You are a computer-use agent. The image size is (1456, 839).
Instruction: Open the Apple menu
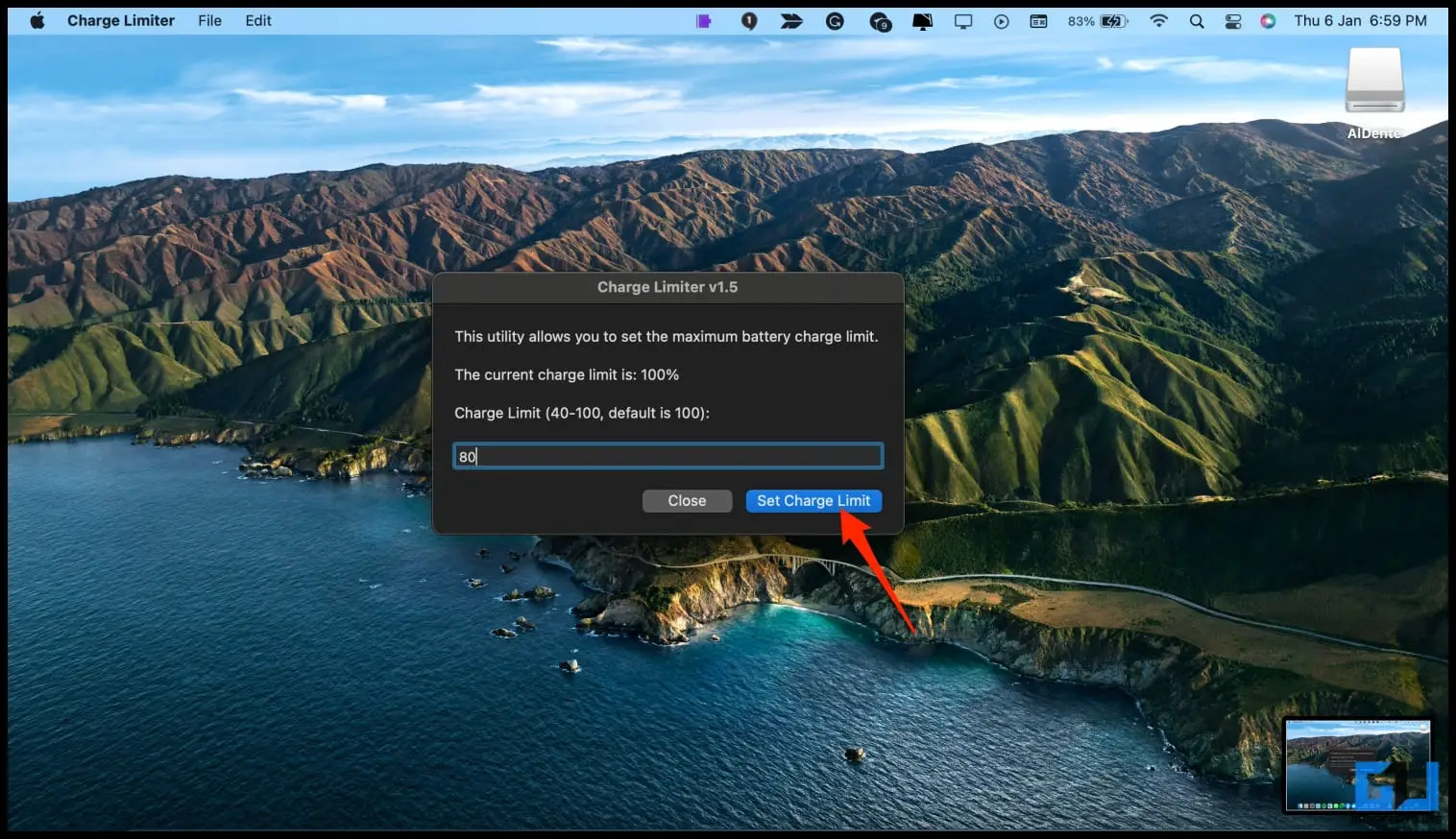coord(37,20)
